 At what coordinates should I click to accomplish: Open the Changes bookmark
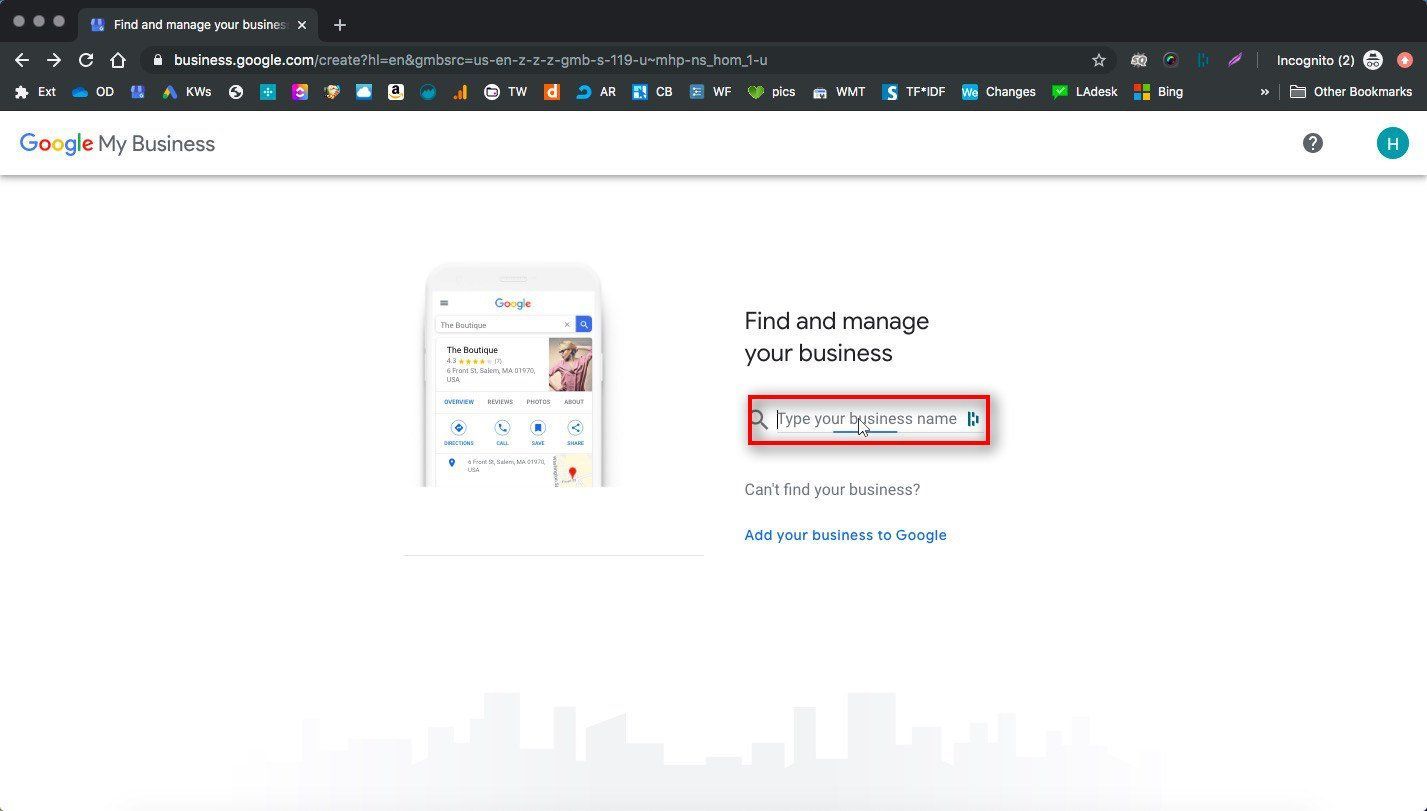pyautogui.click(x=998, y=92)
